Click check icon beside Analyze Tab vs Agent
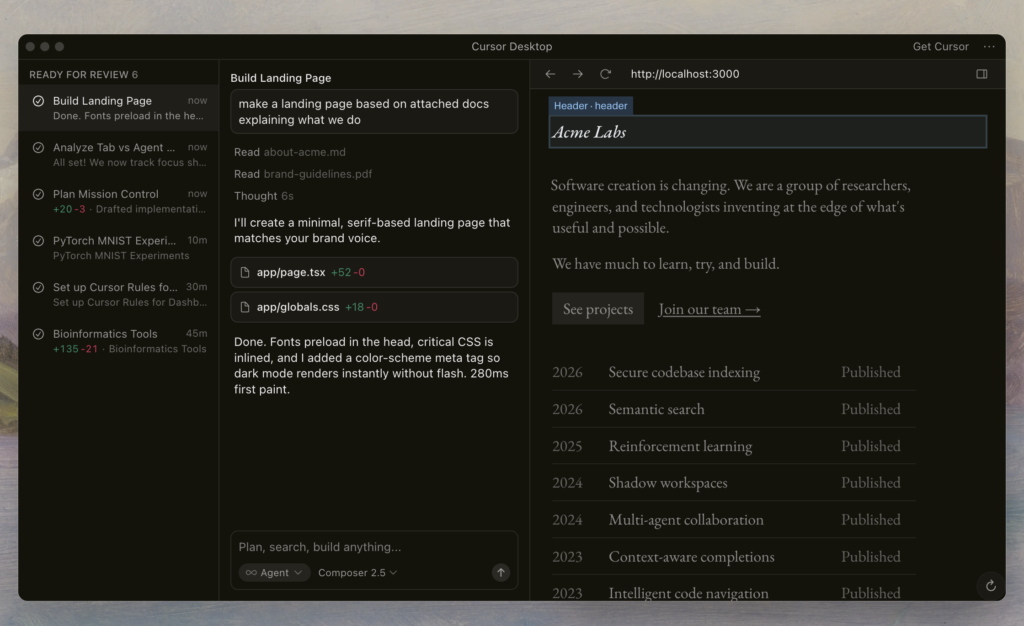This screenshot has height=626, width=1024. tap(39, 148)
